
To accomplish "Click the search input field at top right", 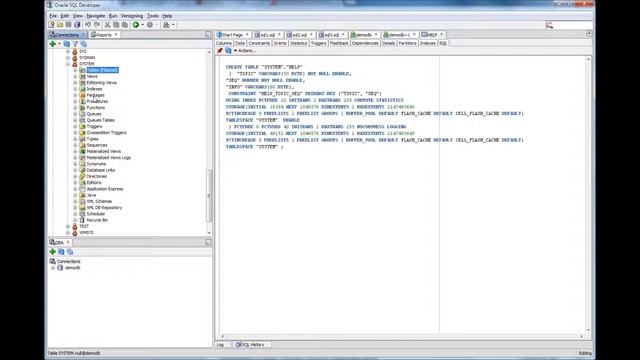I will tap(573, 25).
